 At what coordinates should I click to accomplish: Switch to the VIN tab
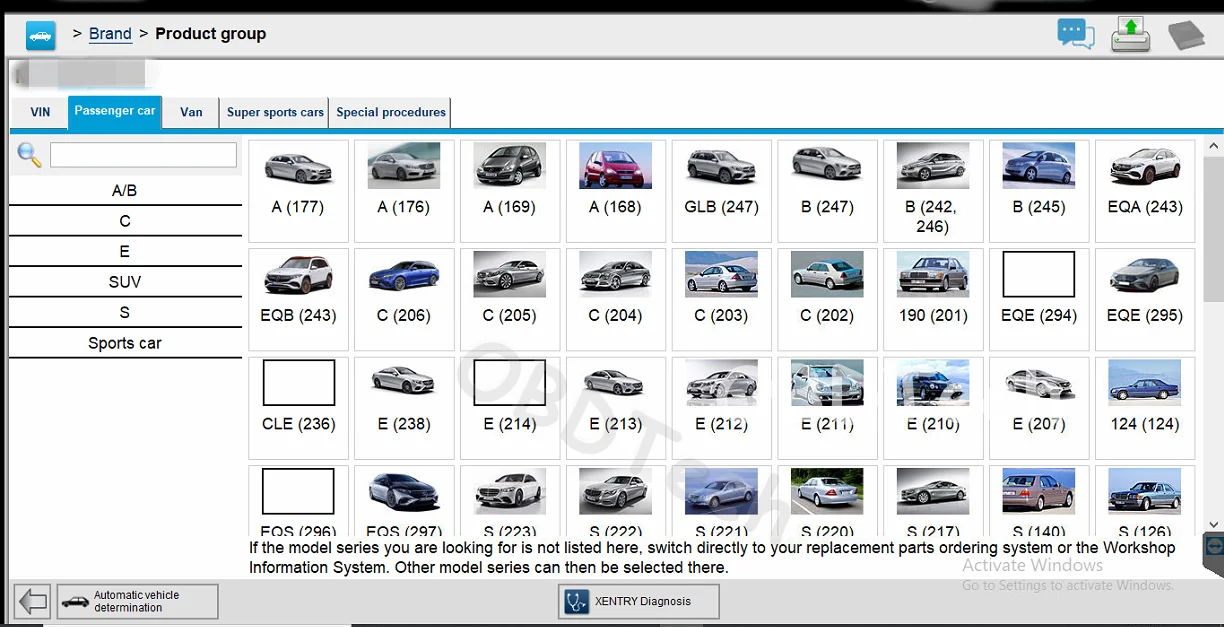pyautogui.click(x=40, y=112)
